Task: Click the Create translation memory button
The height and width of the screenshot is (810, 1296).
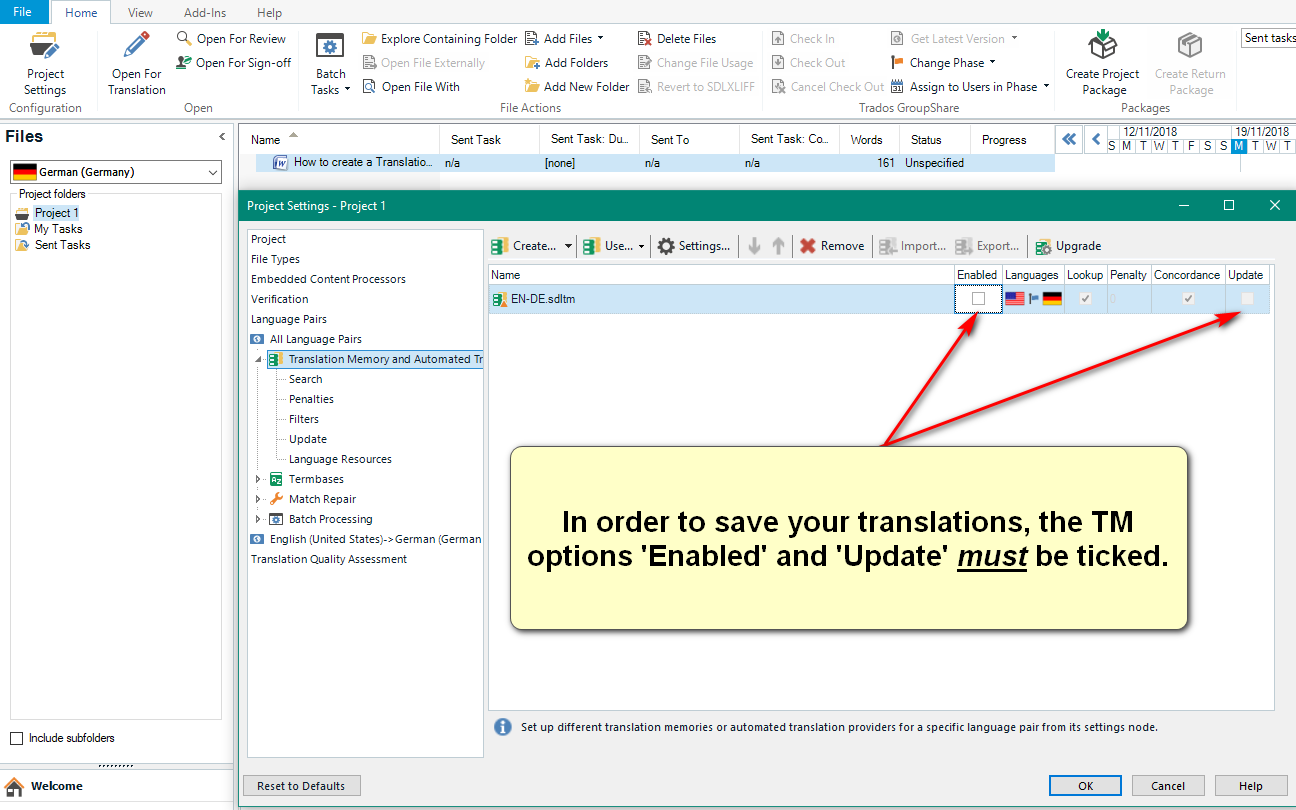Action: coord(525,246)
